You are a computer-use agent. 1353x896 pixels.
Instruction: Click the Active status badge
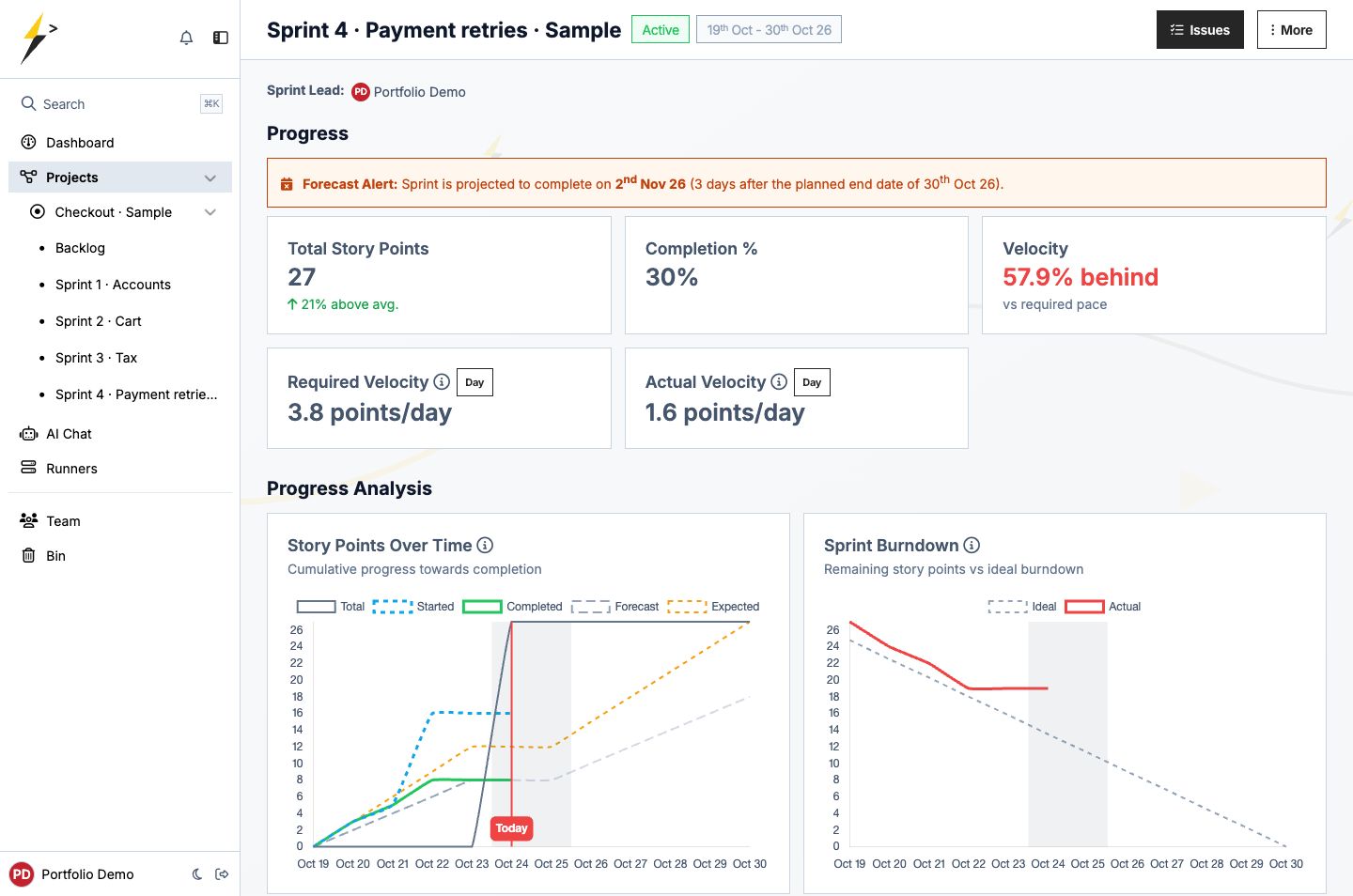point(661,30)
